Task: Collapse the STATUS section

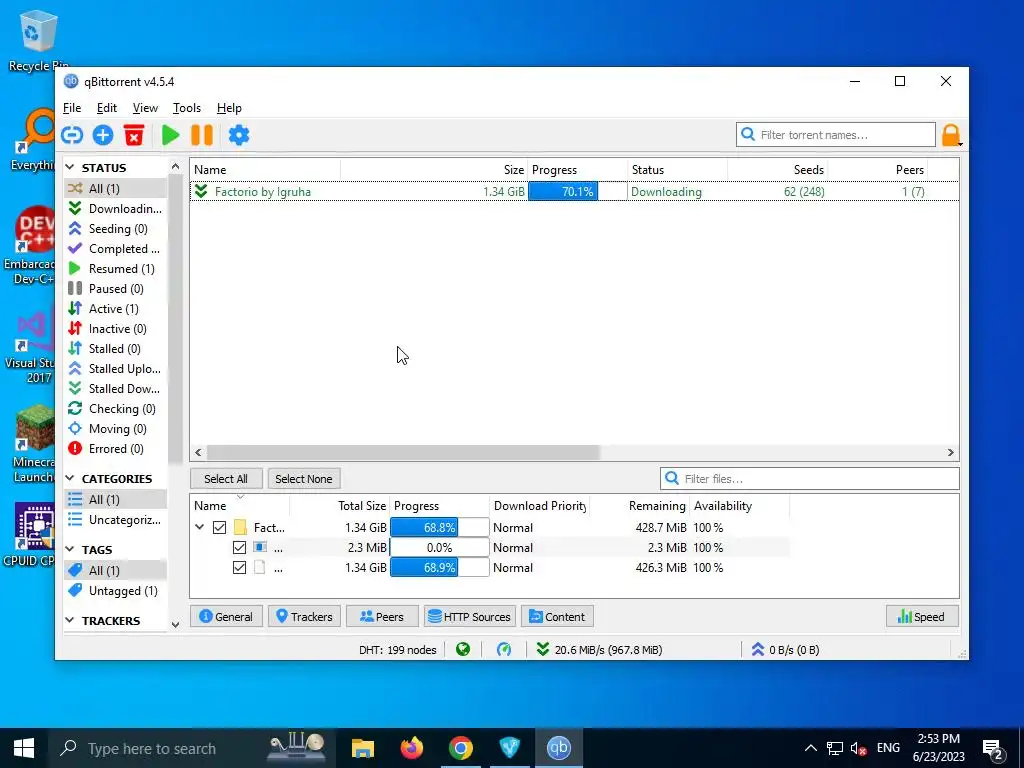Action: 70,168
